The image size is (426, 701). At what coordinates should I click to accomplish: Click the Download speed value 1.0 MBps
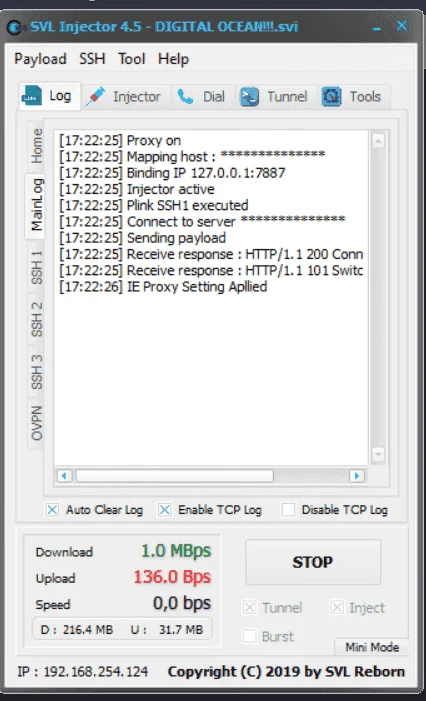[176, 551]
